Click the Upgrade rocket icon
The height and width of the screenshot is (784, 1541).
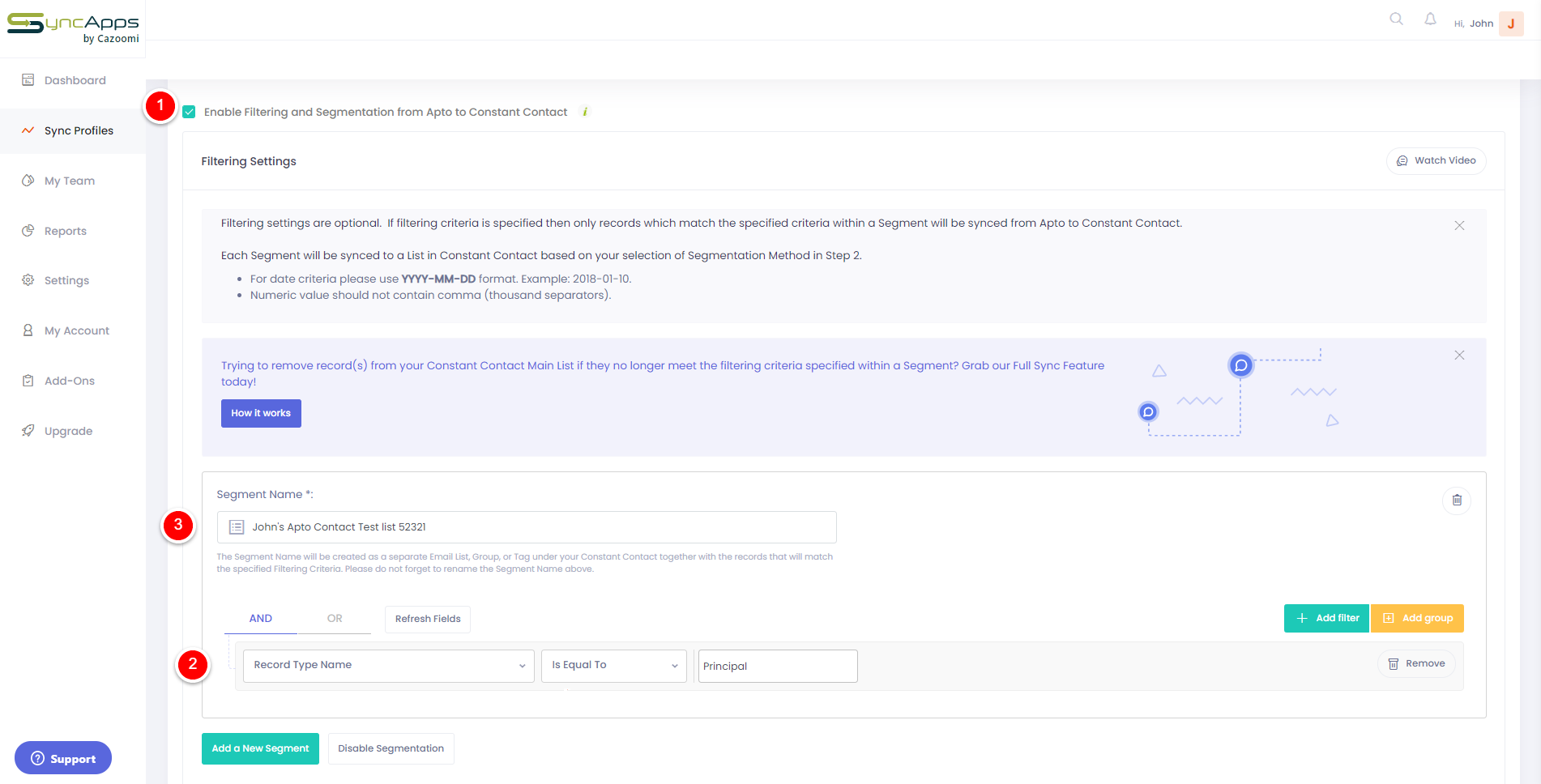coord(28,430)
